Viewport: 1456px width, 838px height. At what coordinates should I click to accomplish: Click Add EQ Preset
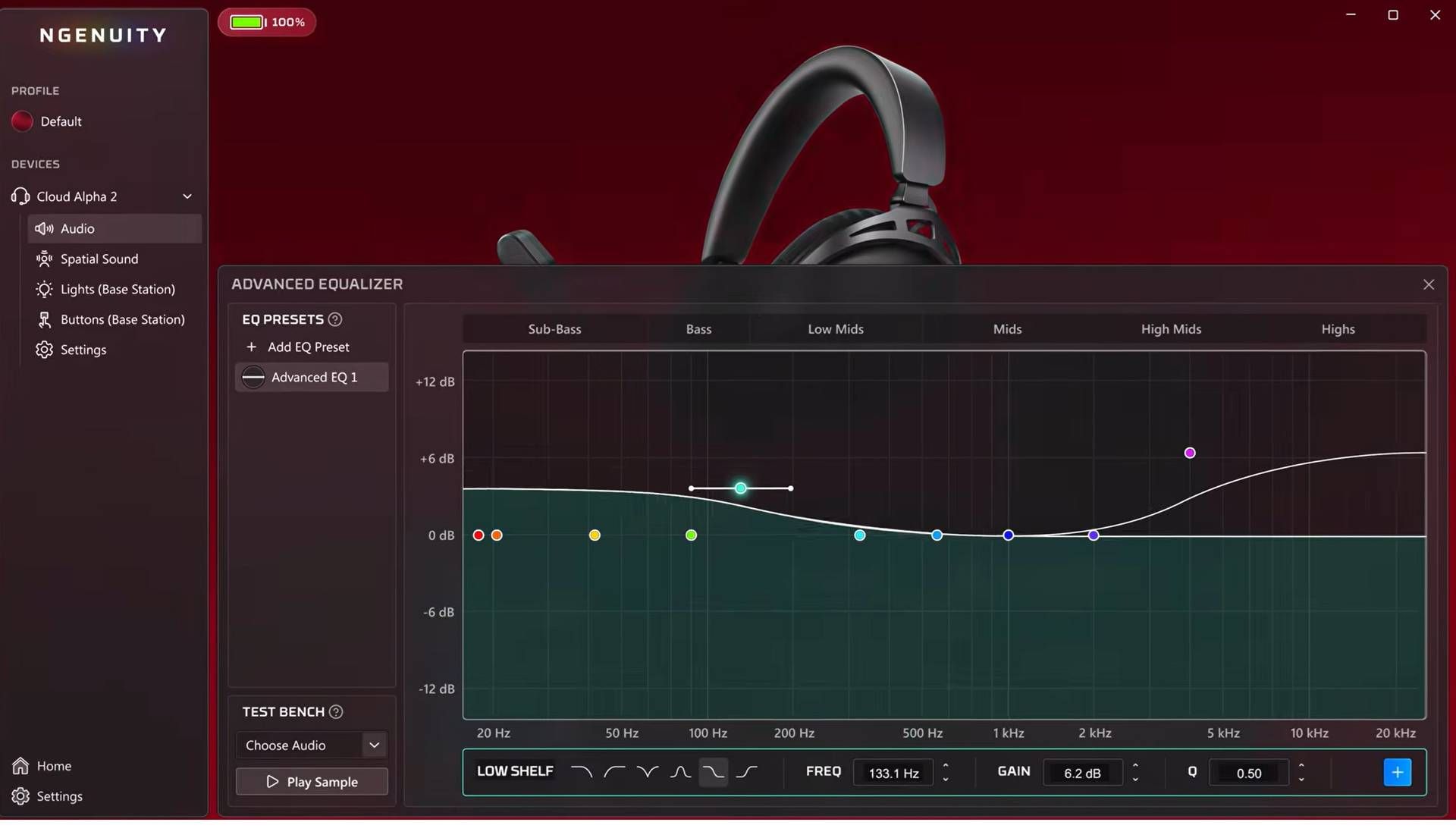pos(297,347)
